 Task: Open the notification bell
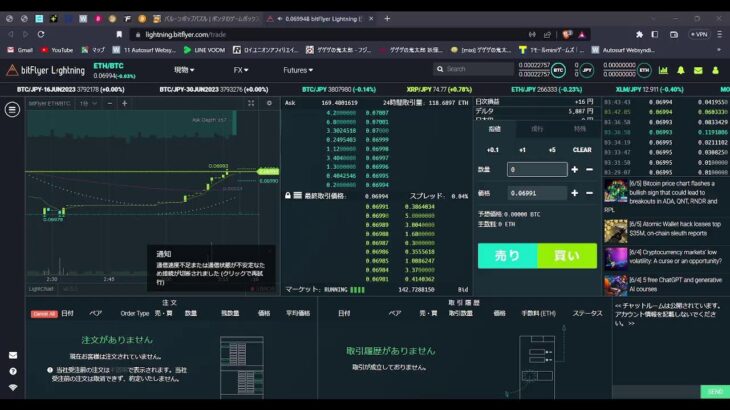click(x=681, y=70)
